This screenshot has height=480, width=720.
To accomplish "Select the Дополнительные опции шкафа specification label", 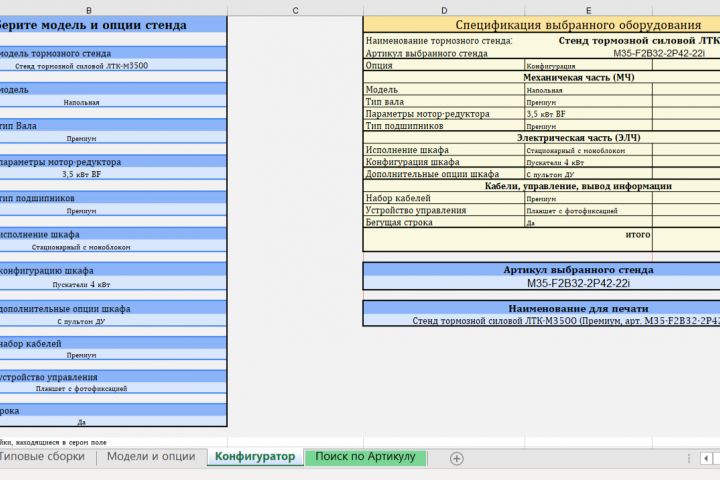I will (x=444, y=174).
